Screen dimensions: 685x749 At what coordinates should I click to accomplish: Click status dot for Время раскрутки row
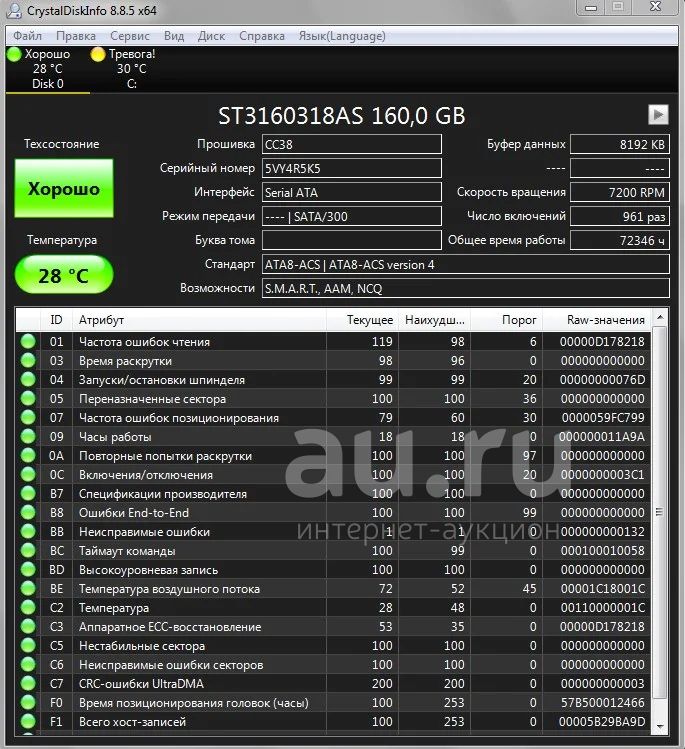(28, 361)
